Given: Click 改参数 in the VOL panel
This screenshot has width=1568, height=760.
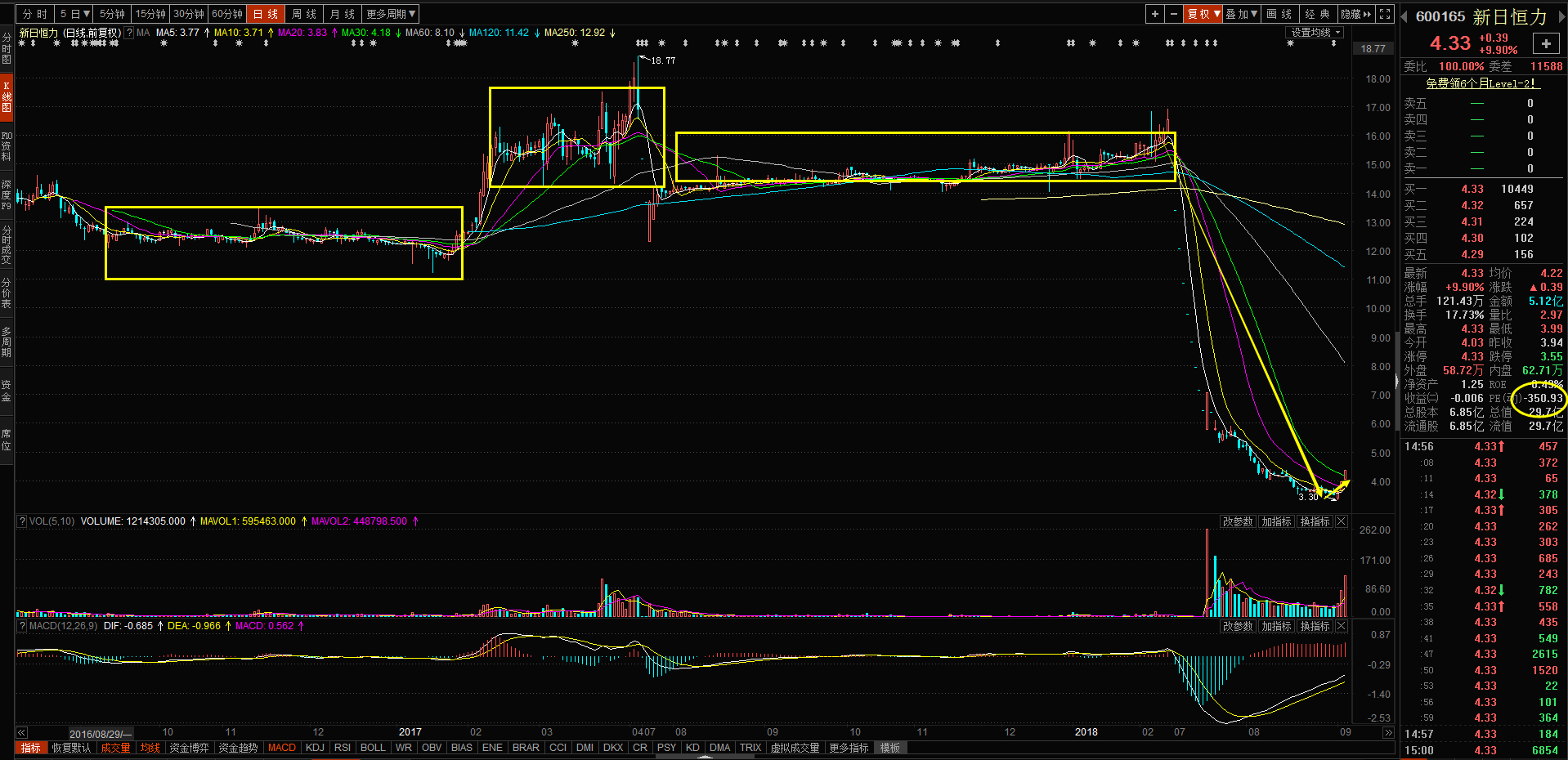Looking at the screenshot, I should pos(1237,521).
